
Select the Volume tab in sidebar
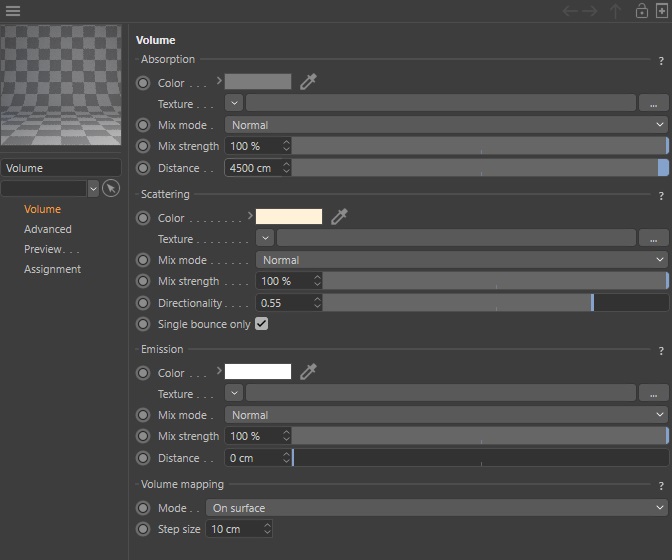coord(42,209)
